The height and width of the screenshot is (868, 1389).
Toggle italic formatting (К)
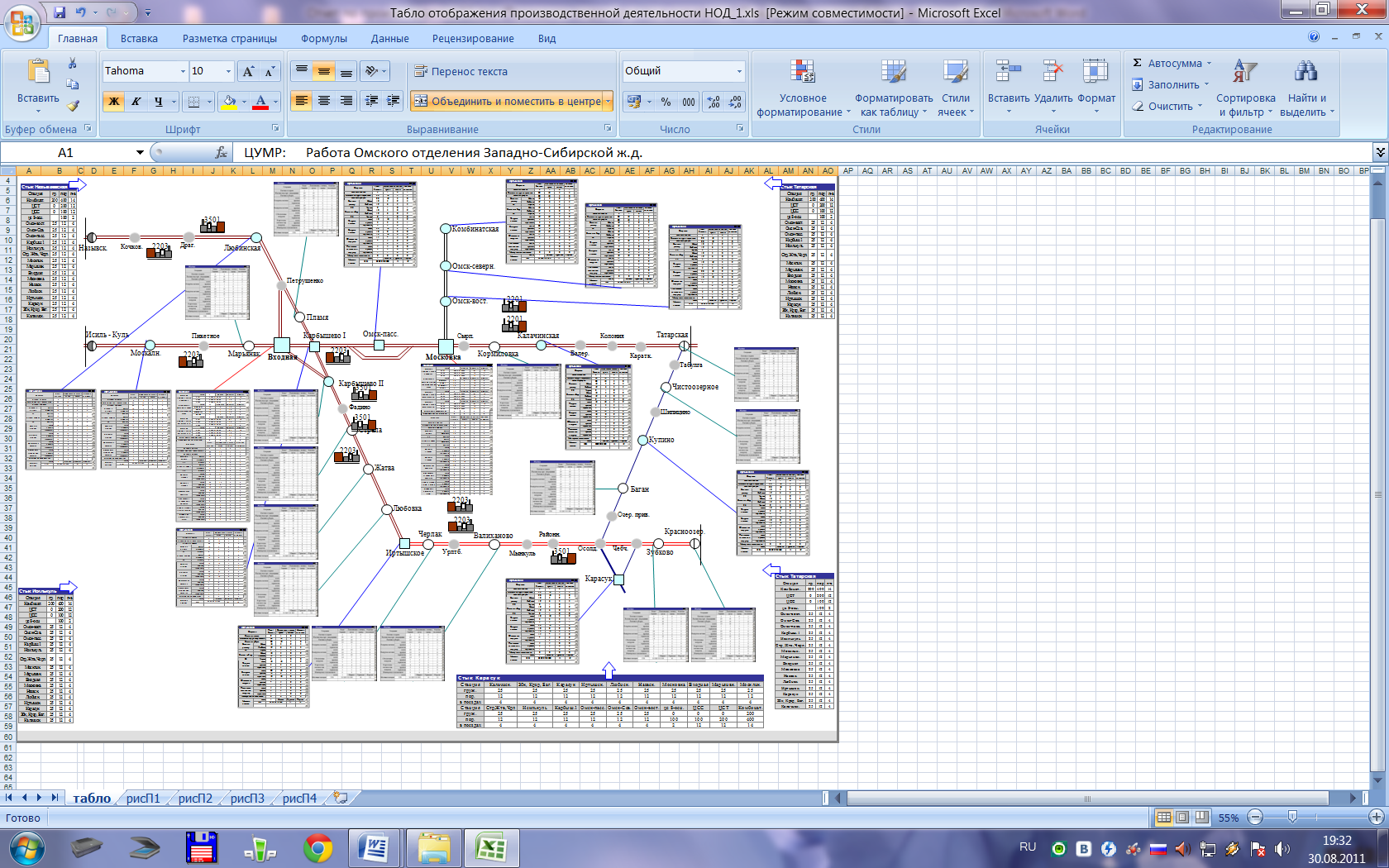point(136,102)
